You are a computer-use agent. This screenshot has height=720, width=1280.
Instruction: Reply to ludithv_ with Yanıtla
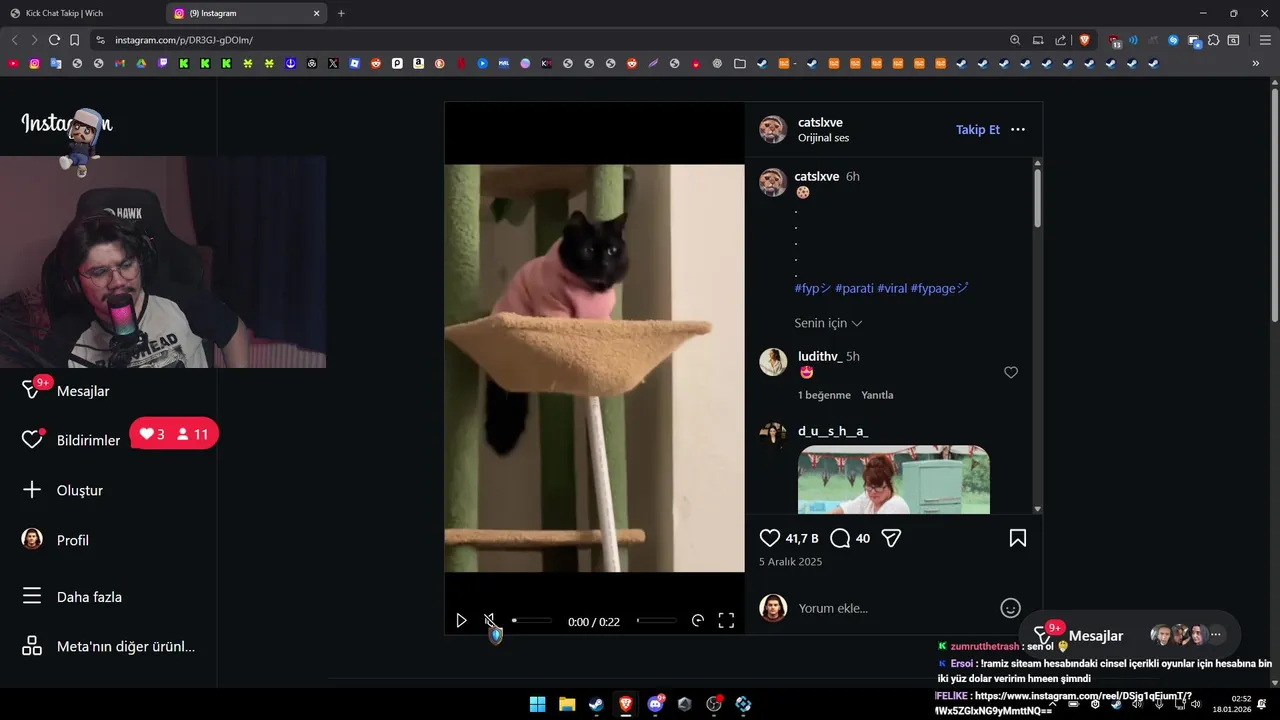pyautogui.click(x=877, y=395)
